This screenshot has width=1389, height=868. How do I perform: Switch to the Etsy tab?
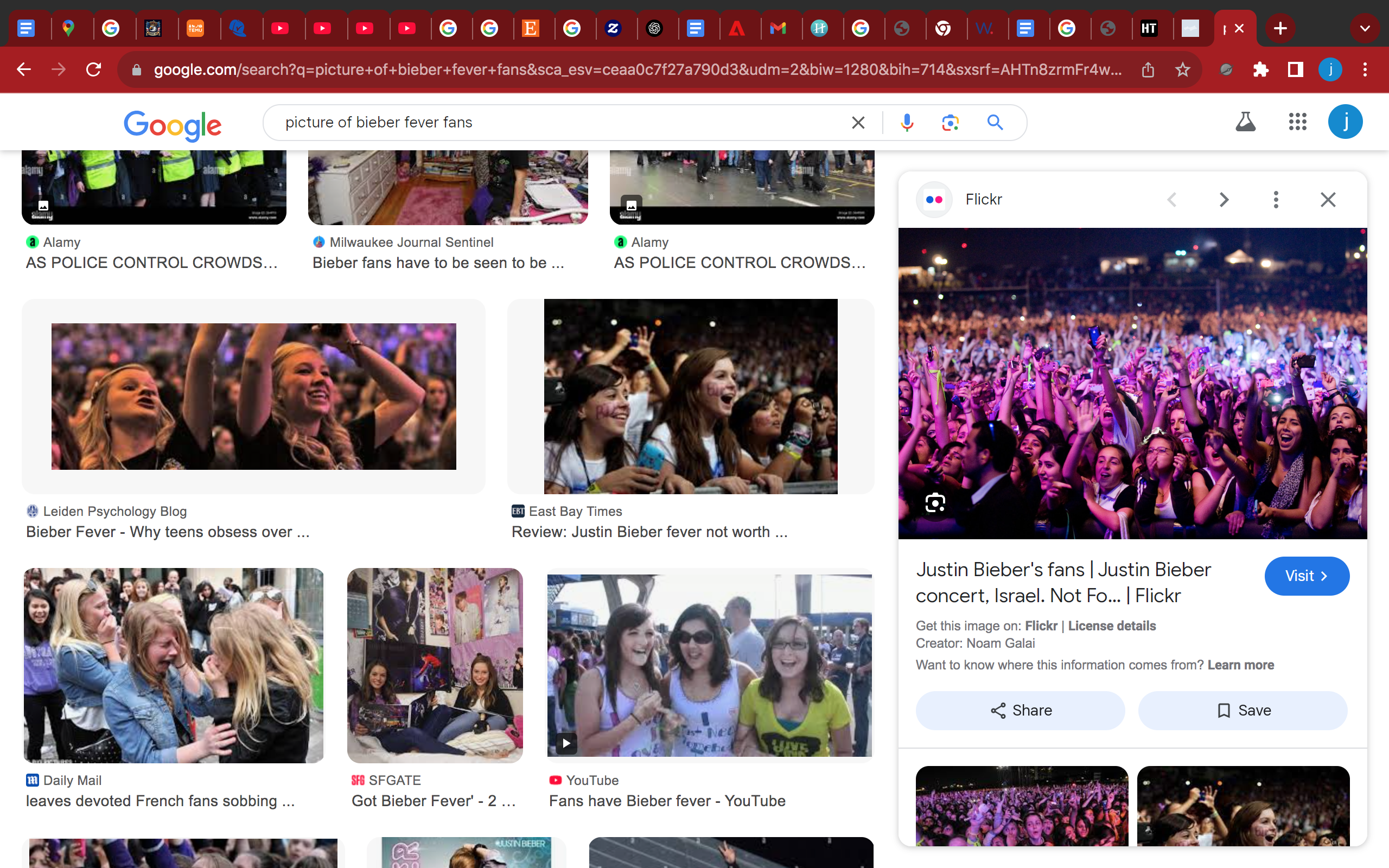pos(530,28)
